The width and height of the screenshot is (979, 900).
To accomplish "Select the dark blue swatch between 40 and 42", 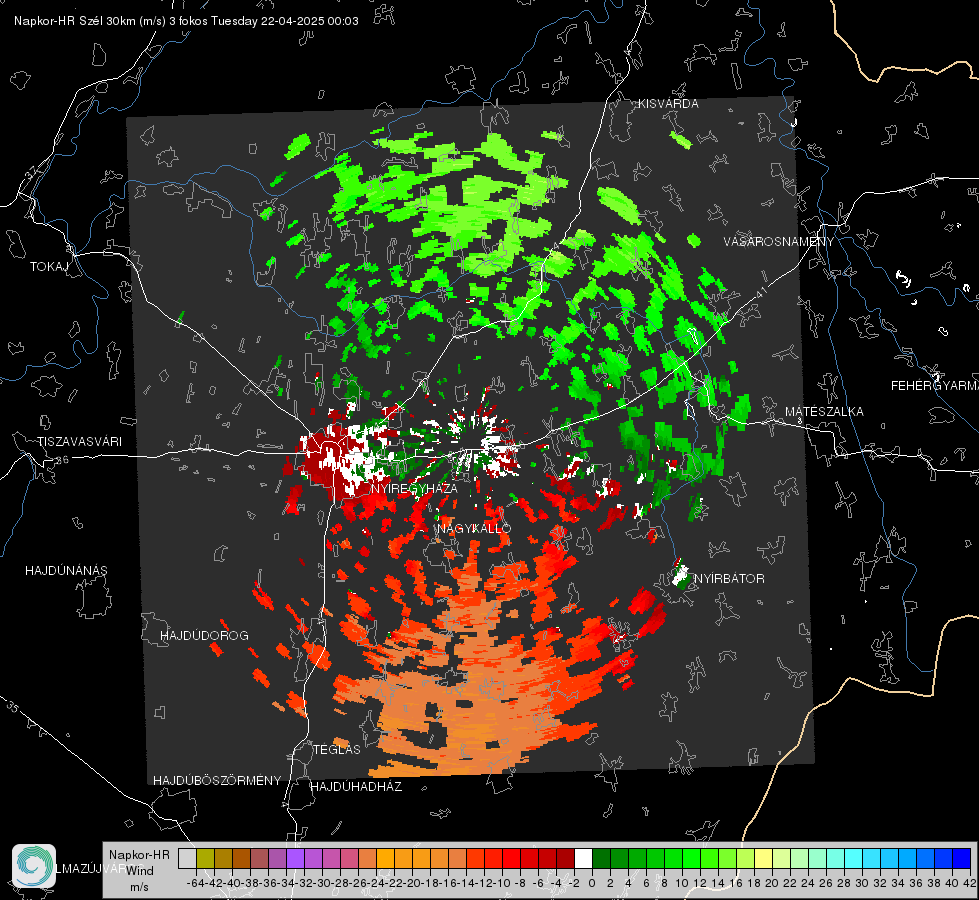I will 962,858.
